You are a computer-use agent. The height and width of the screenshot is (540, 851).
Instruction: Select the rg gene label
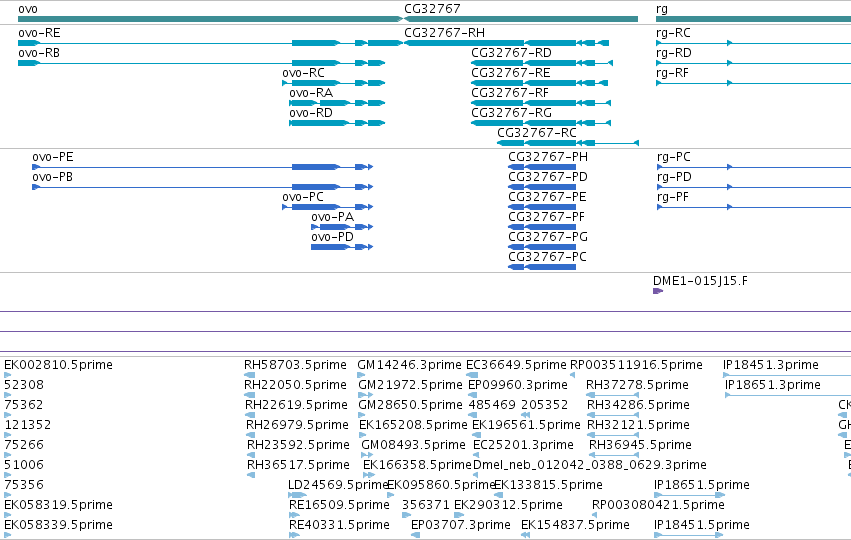(662, 10)
